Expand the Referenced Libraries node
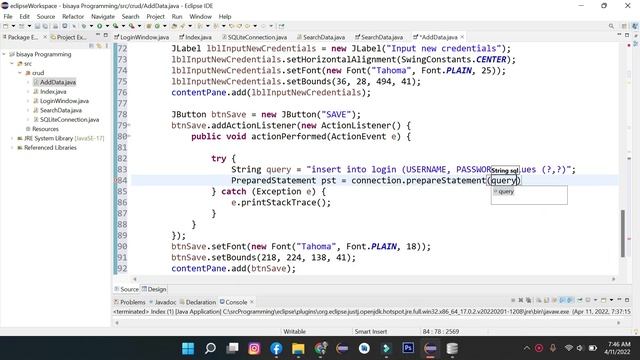Image resolution: width=640 pixels, height=360 pixels. pos(12,148)
